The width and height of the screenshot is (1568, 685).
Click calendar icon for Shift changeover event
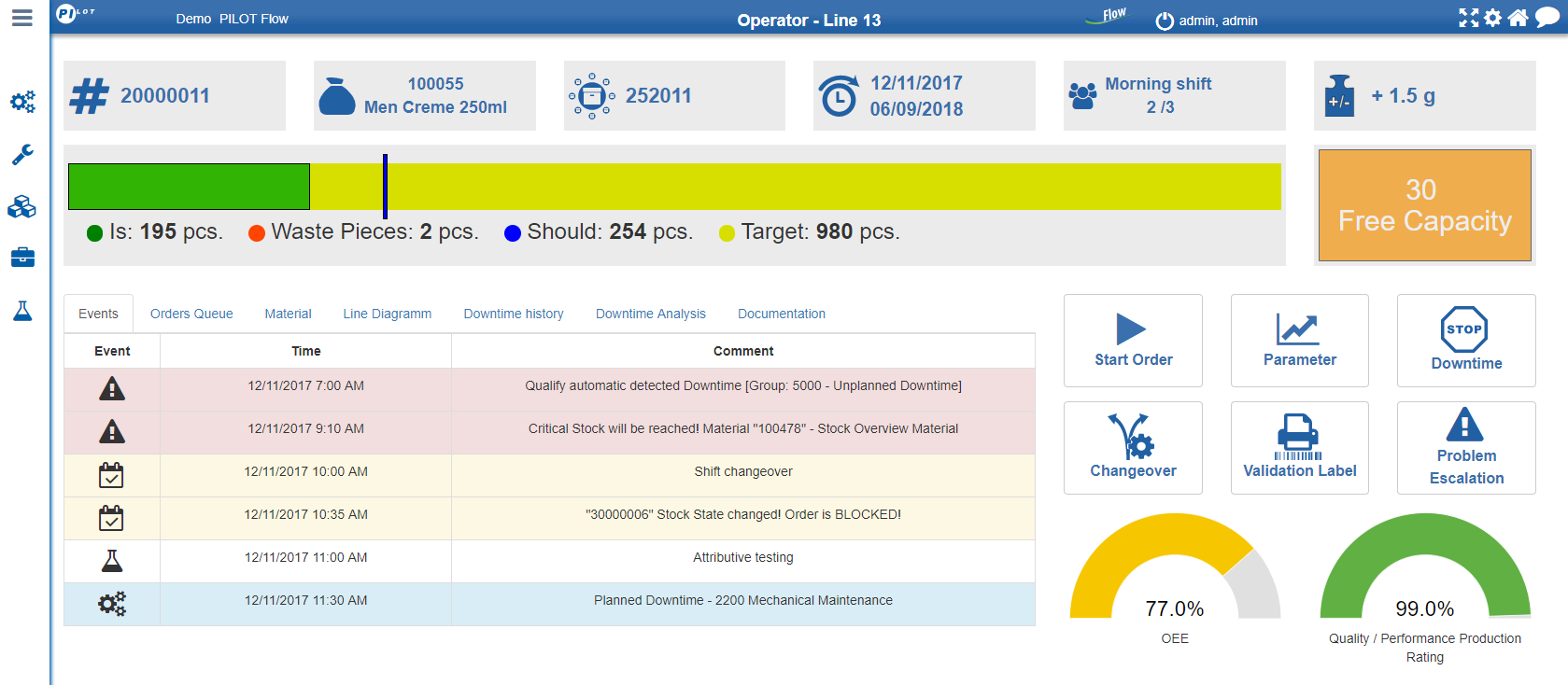[x=111, y=475]
